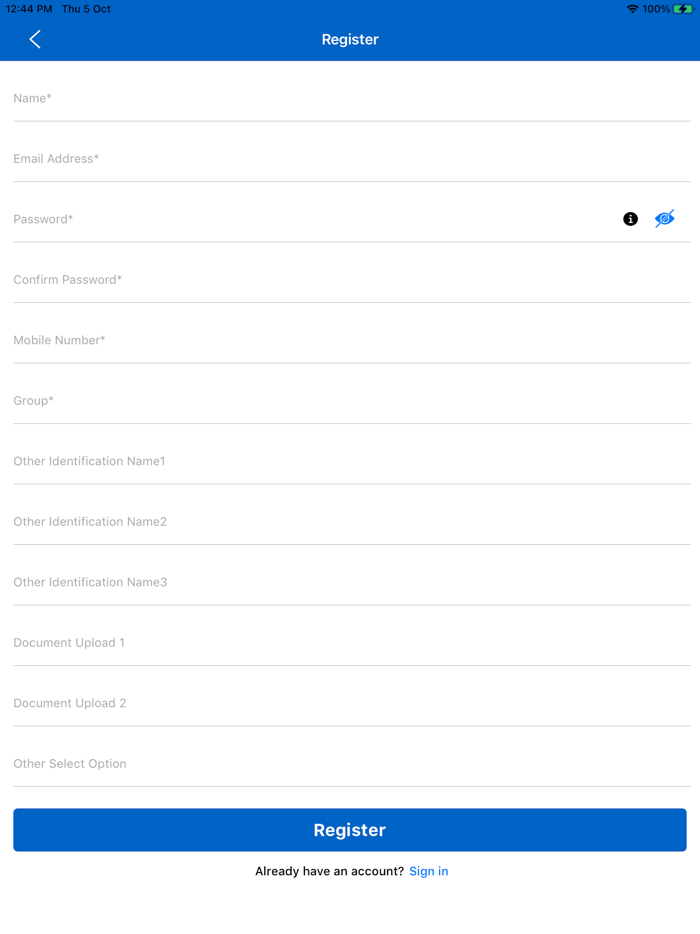Open password requirements info icon
This screenshot has width=700, height=934.
(x=630, y=219)
